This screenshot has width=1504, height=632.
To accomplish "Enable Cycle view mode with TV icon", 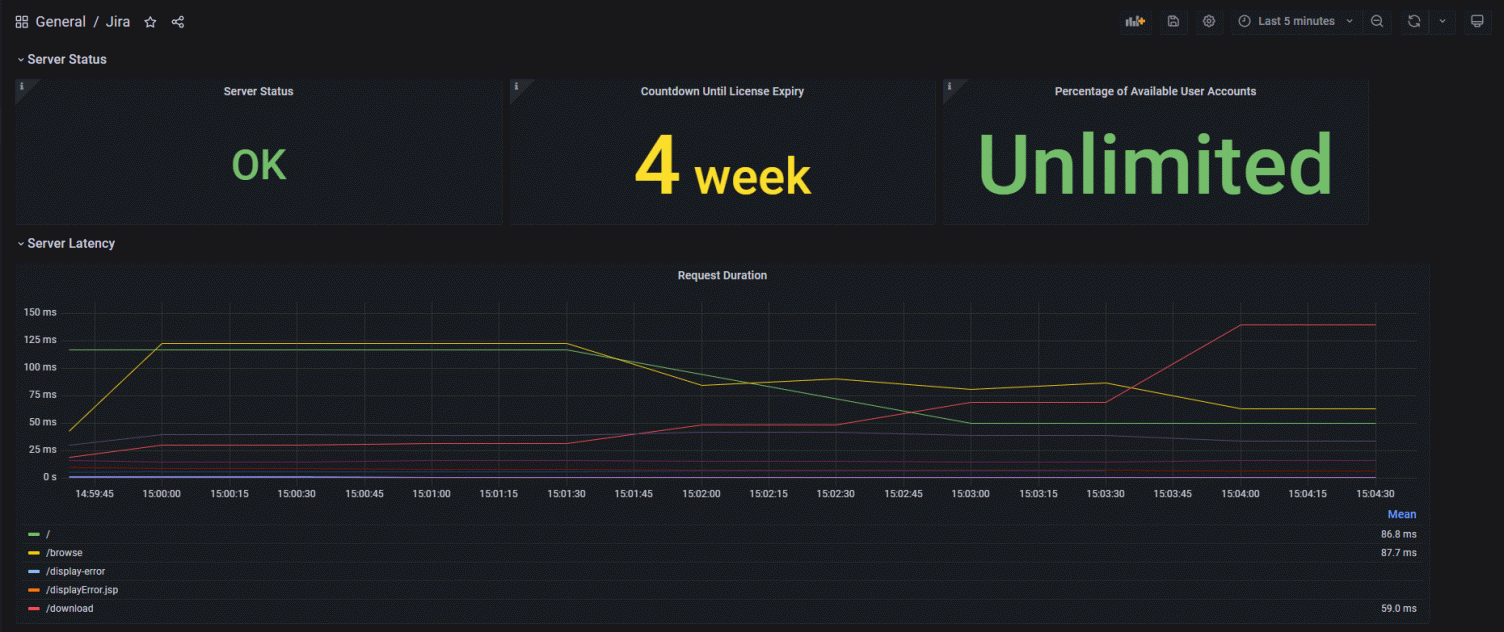I will tap(1477, 21).
